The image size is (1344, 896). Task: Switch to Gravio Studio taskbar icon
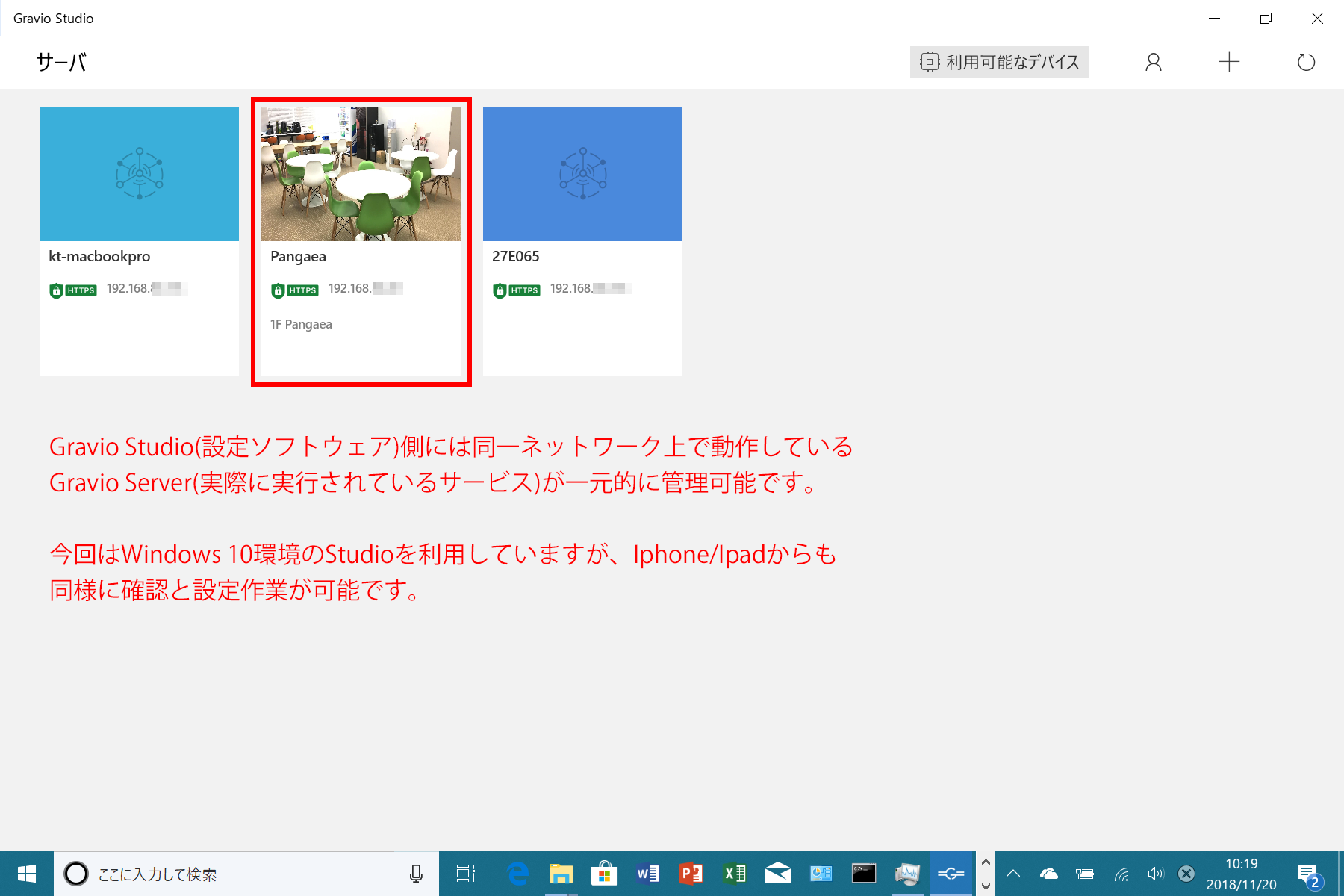(x=951, y=874)
